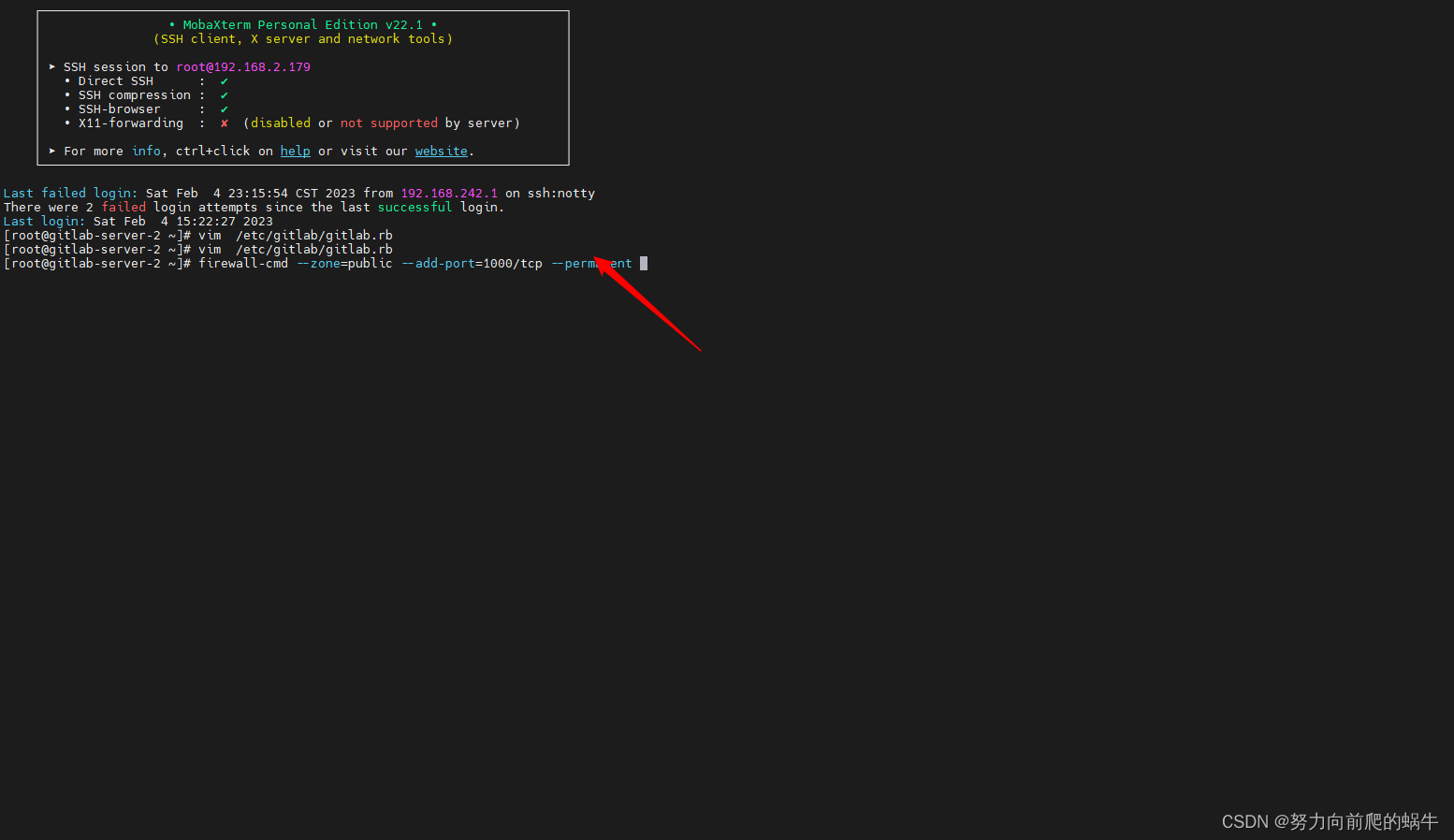Screen dimensions: 1454x840
Task: Click the "X11-forwarding" label
Action: coord(131,123)
